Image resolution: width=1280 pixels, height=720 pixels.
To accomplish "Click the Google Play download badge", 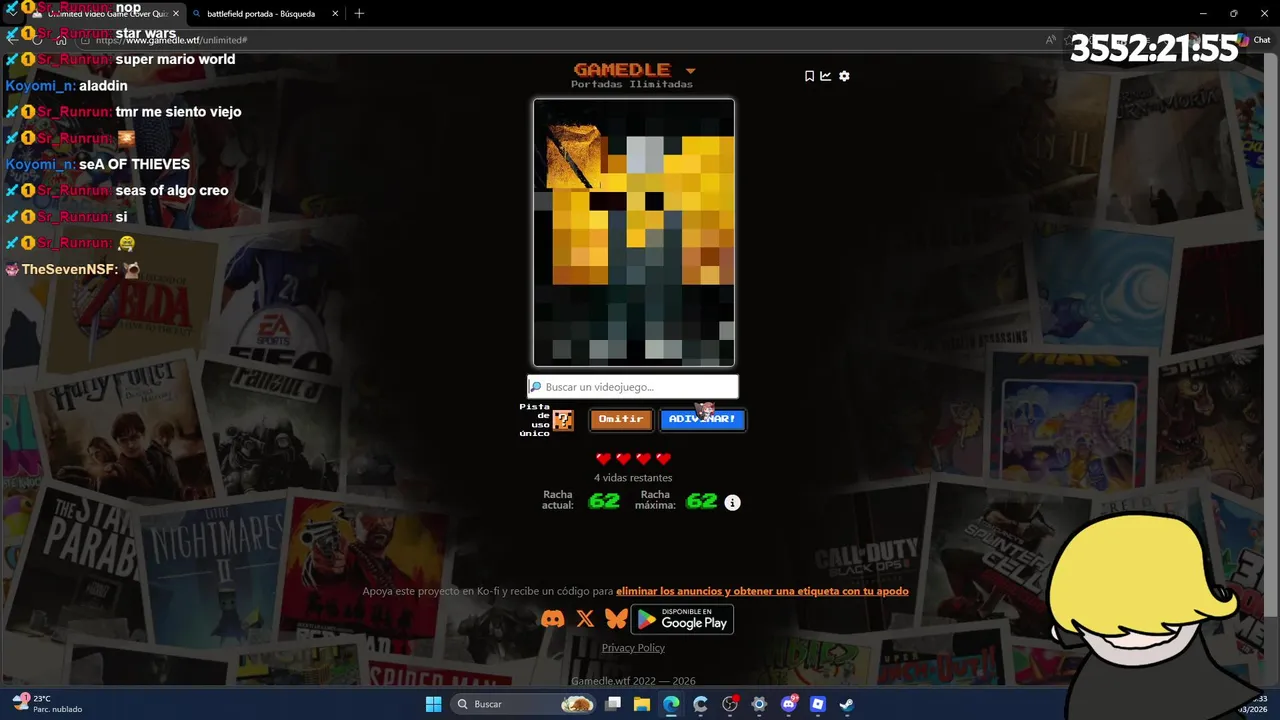I will click(682, 619).
